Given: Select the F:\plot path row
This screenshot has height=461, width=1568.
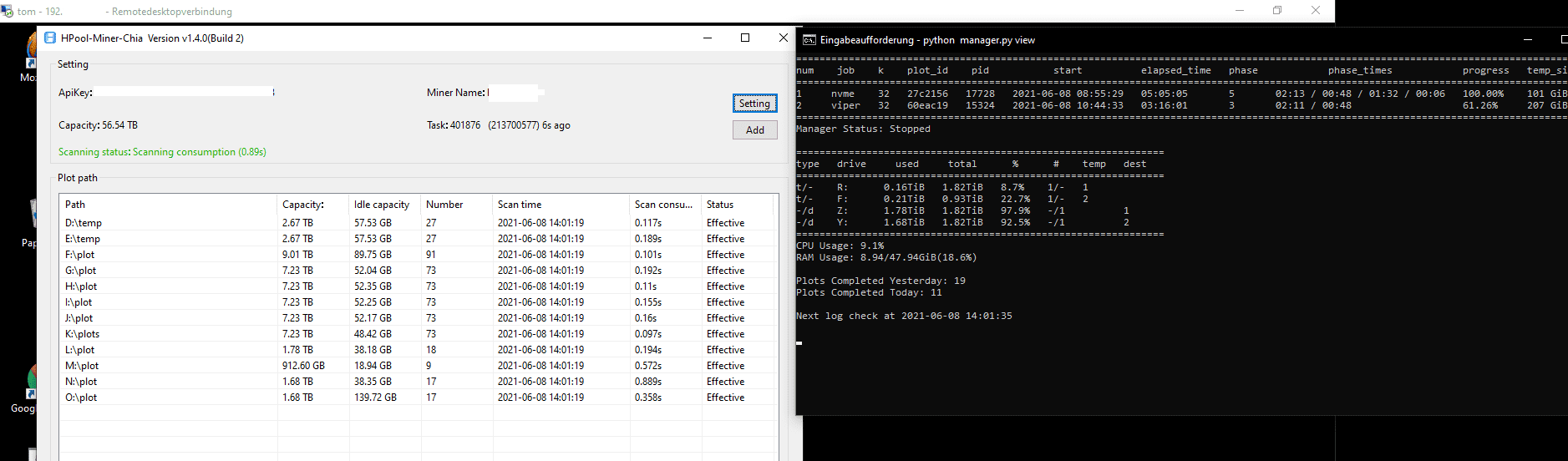Looking at the screenshot, I should (417, 255).
